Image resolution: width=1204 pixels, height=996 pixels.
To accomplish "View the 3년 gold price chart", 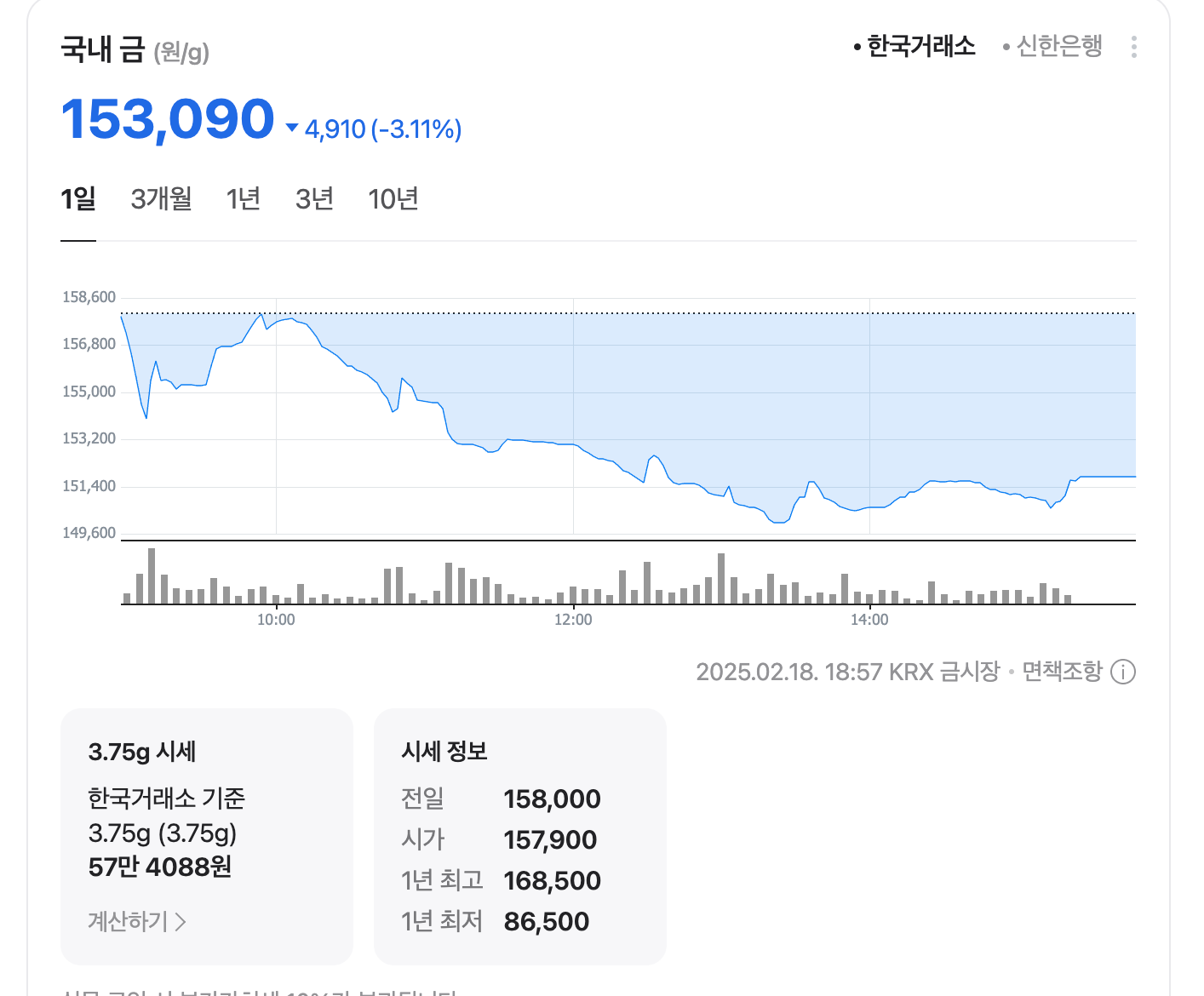I will (313, 198).
